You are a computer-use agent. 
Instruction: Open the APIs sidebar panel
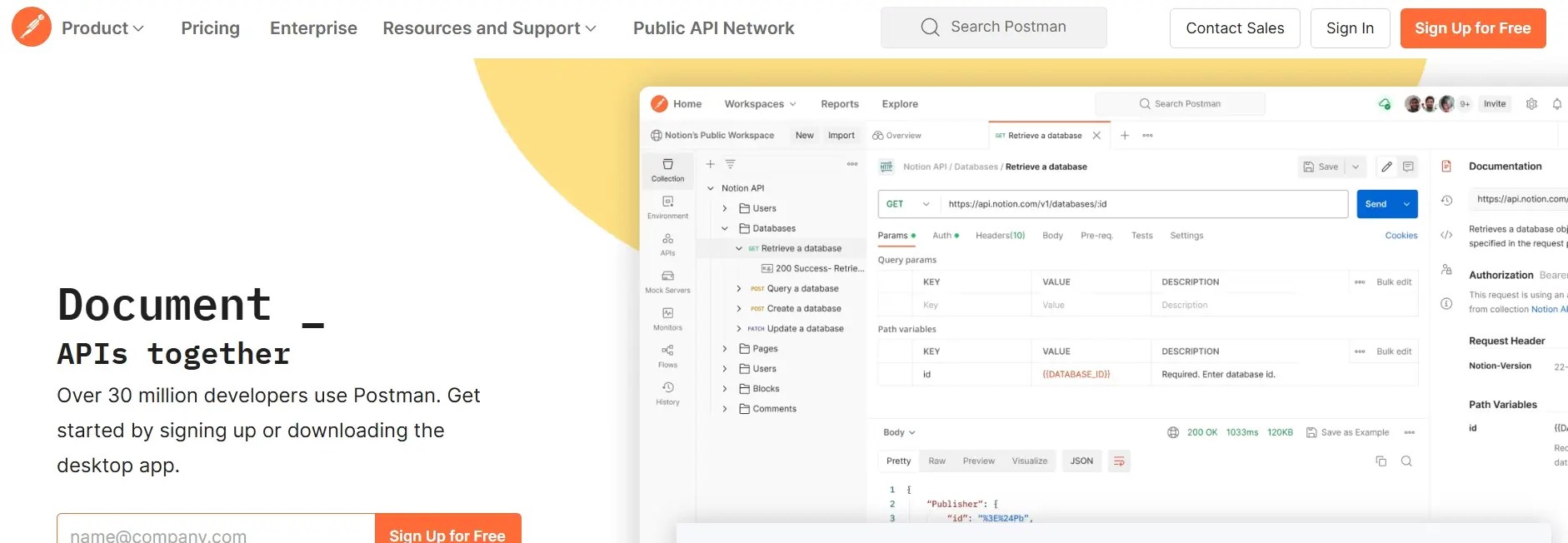[x=667, y=245]
